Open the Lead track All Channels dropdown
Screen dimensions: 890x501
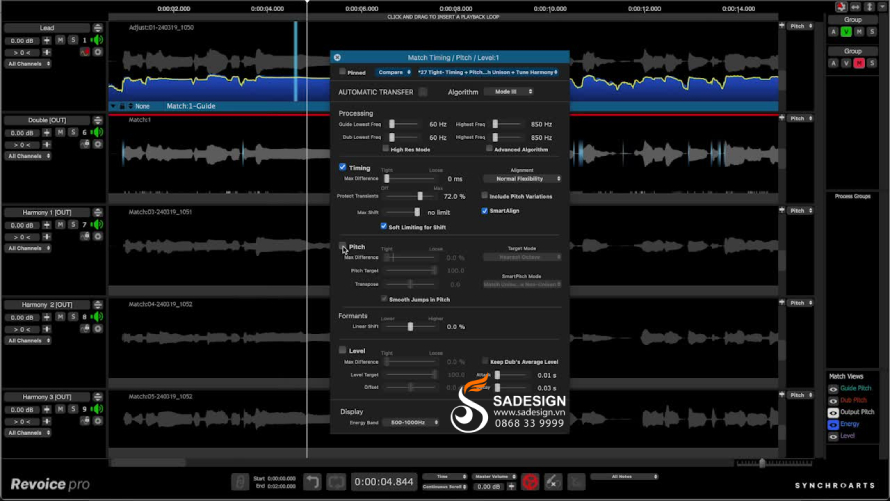click(28, 64)
